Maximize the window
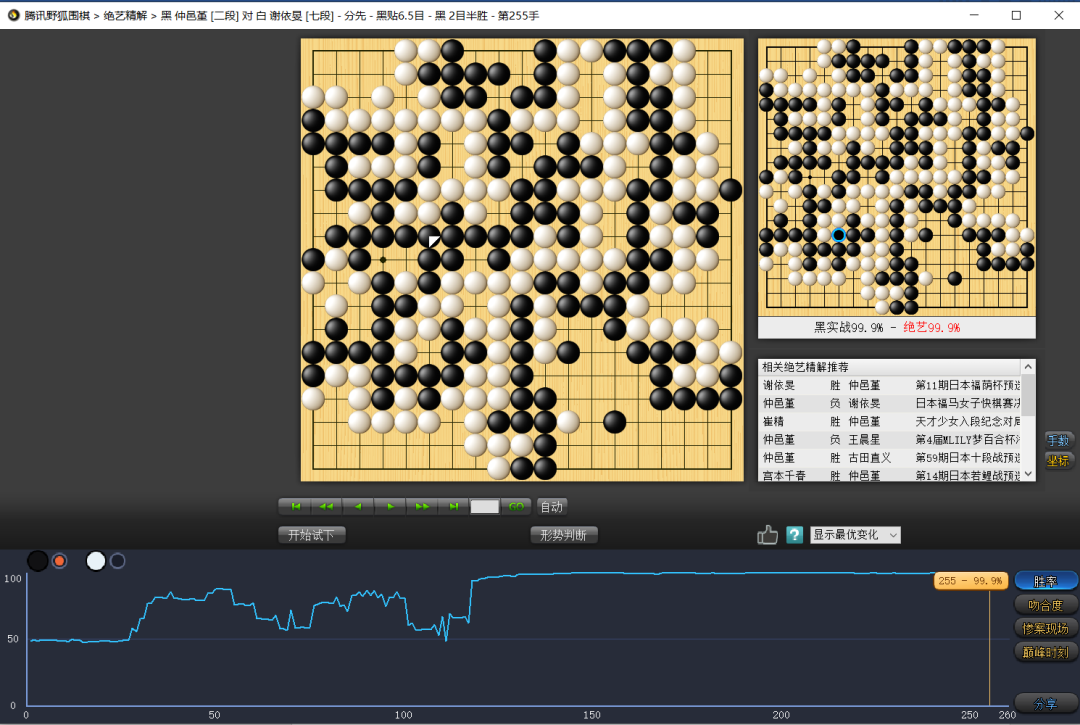1080x725 pixels. 1016,15
